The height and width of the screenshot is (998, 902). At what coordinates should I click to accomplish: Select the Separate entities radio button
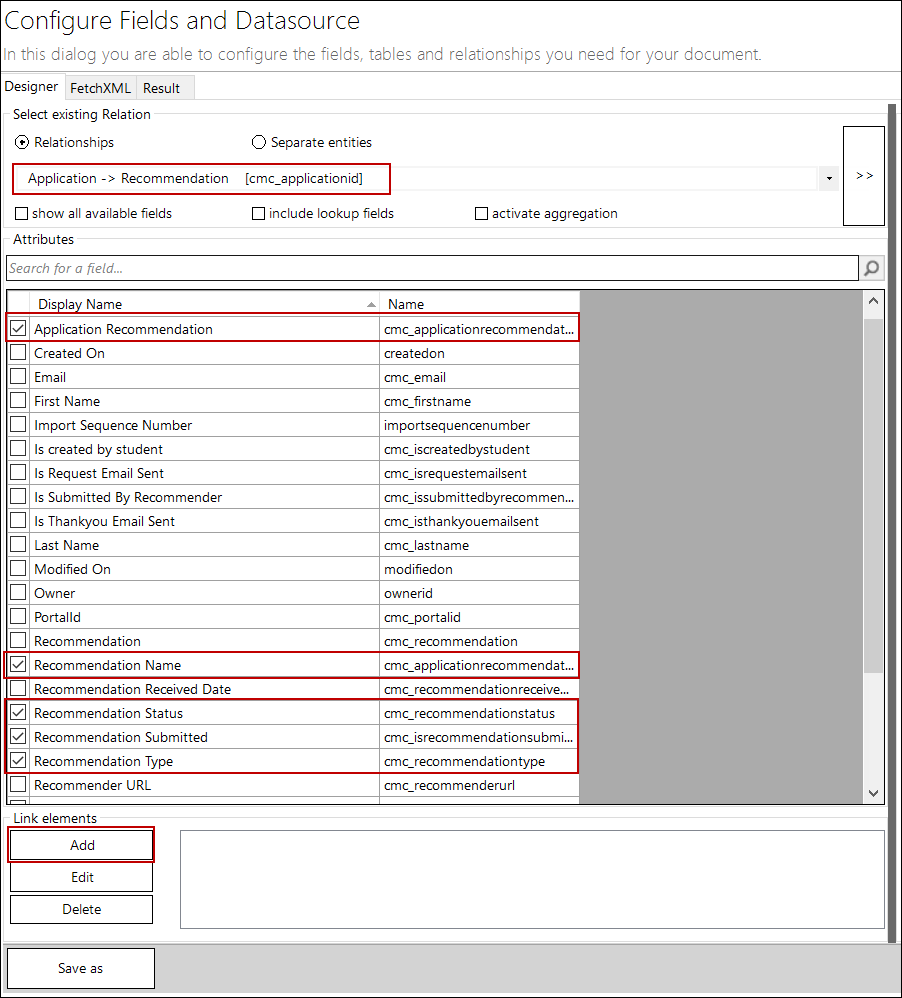(x=259, y=143)
